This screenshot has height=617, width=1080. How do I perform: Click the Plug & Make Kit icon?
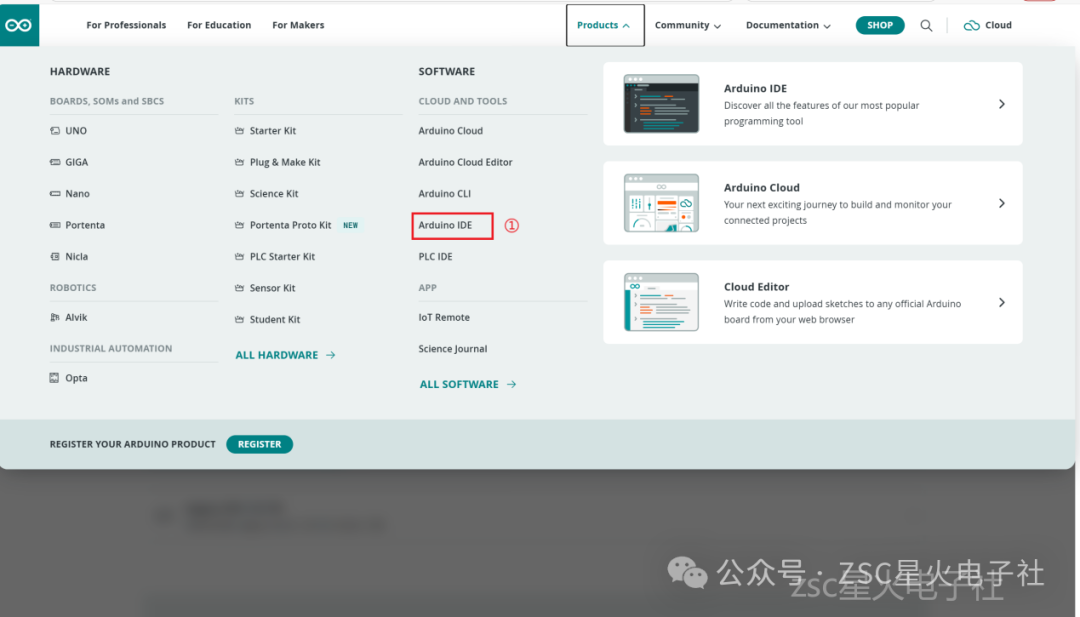tap(240, 162)
